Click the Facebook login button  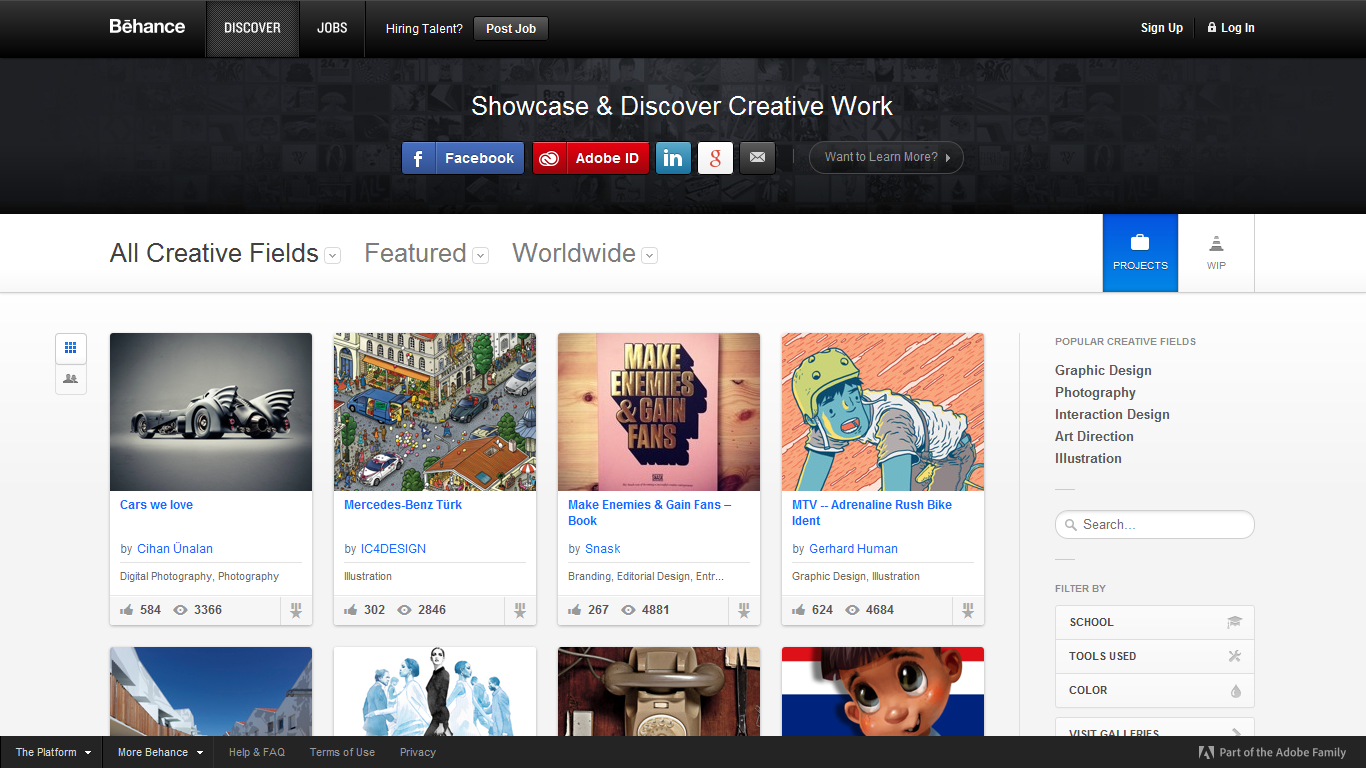click(462, 158)
